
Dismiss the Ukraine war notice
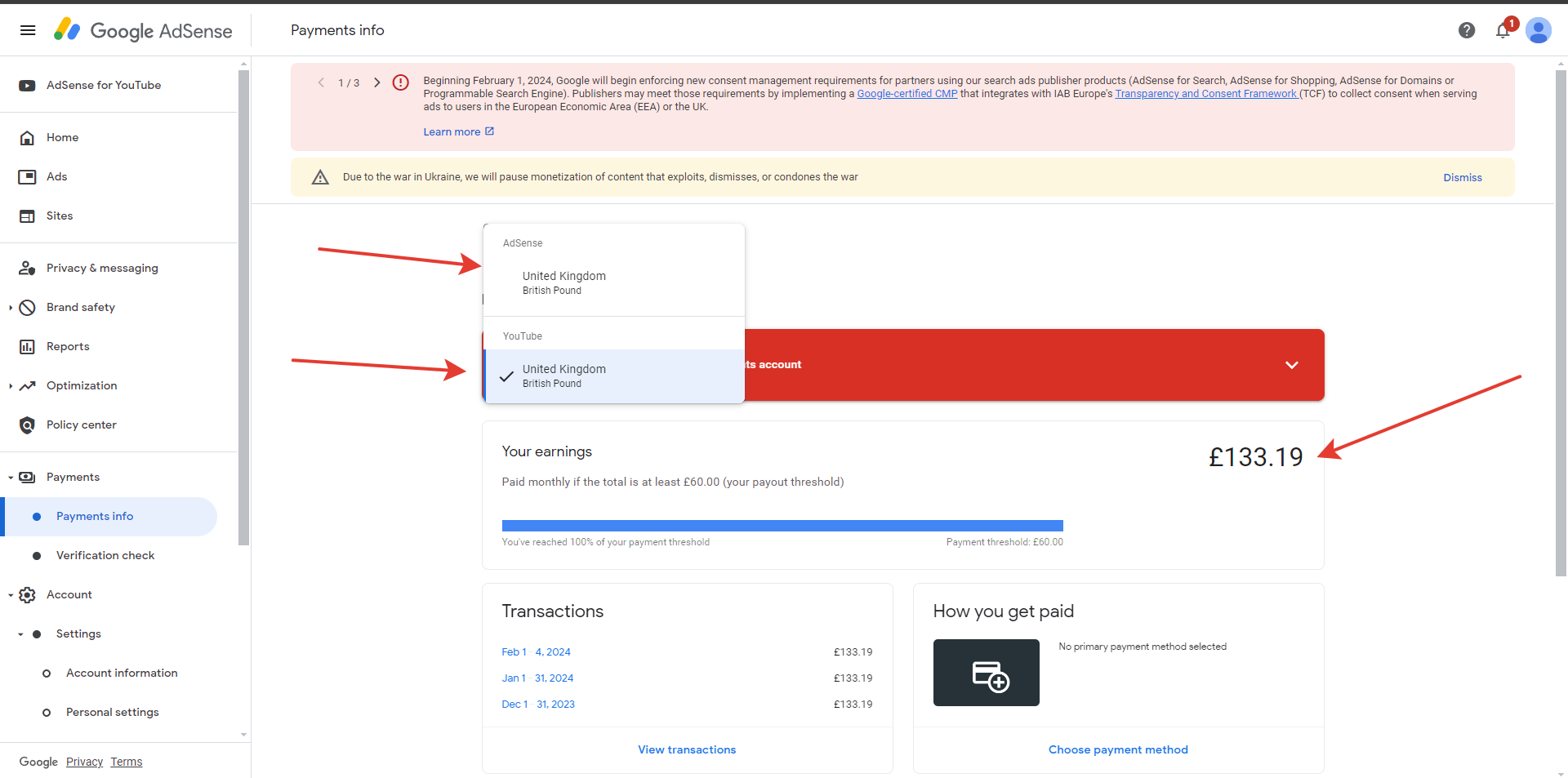click(1463, 178)
